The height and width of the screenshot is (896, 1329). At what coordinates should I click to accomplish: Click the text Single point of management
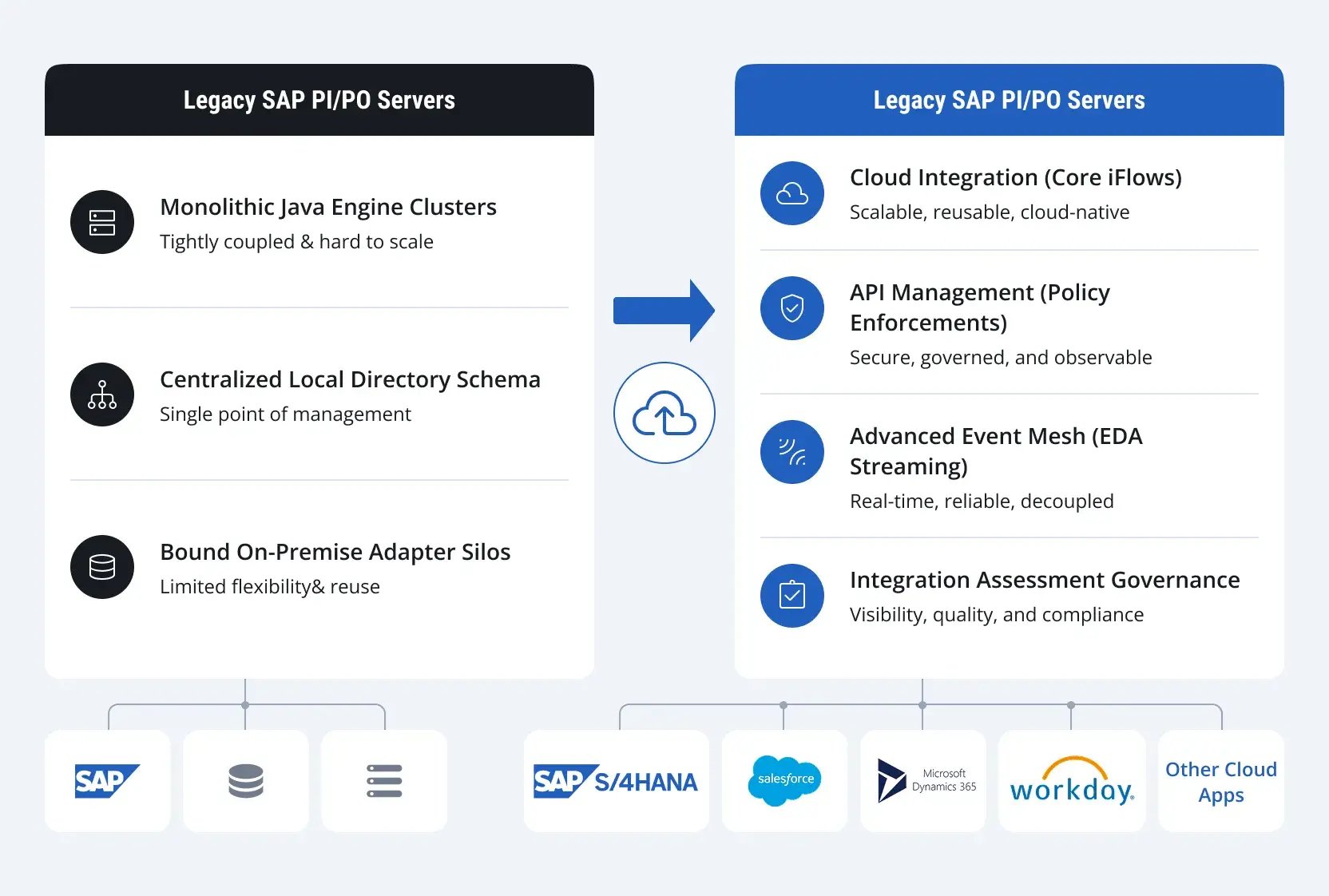click(x=285, y=414)
